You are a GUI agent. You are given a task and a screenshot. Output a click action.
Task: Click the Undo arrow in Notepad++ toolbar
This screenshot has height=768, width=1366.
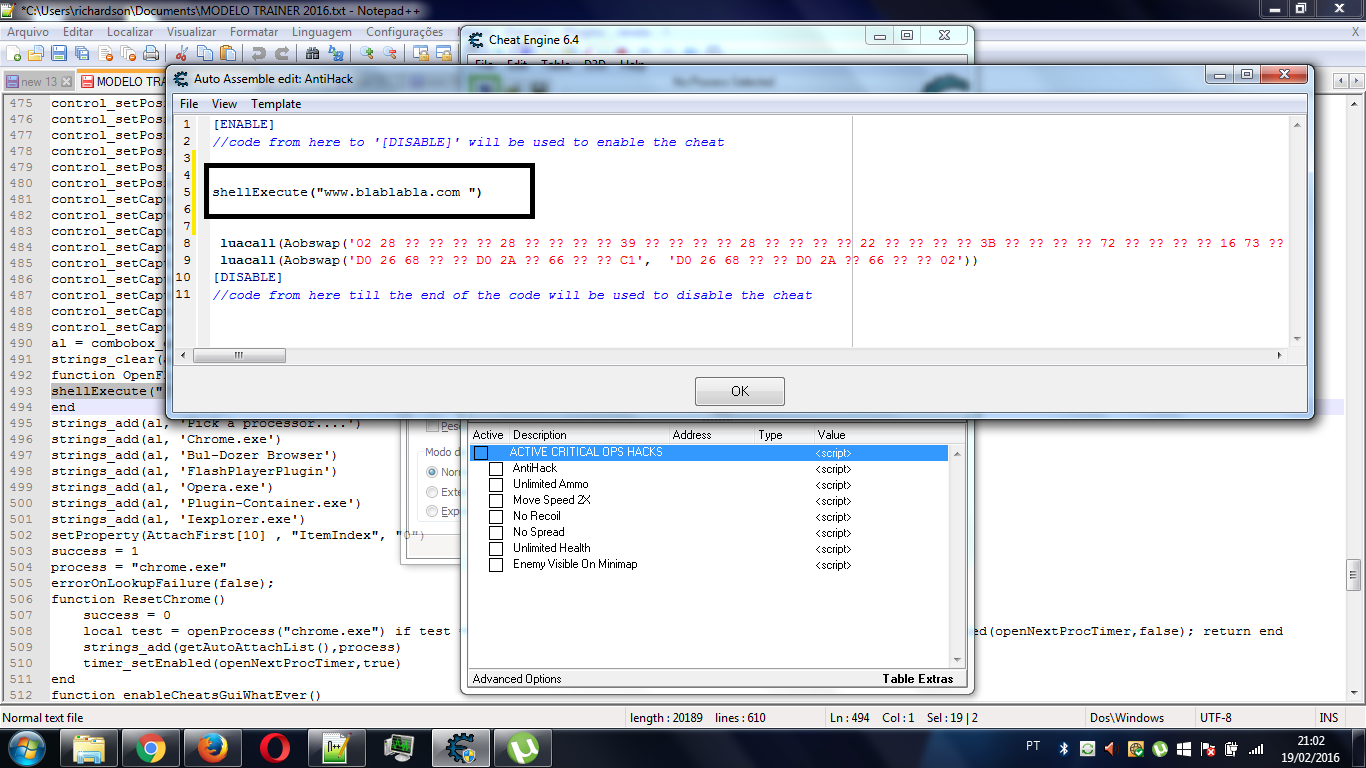[259, 53]
